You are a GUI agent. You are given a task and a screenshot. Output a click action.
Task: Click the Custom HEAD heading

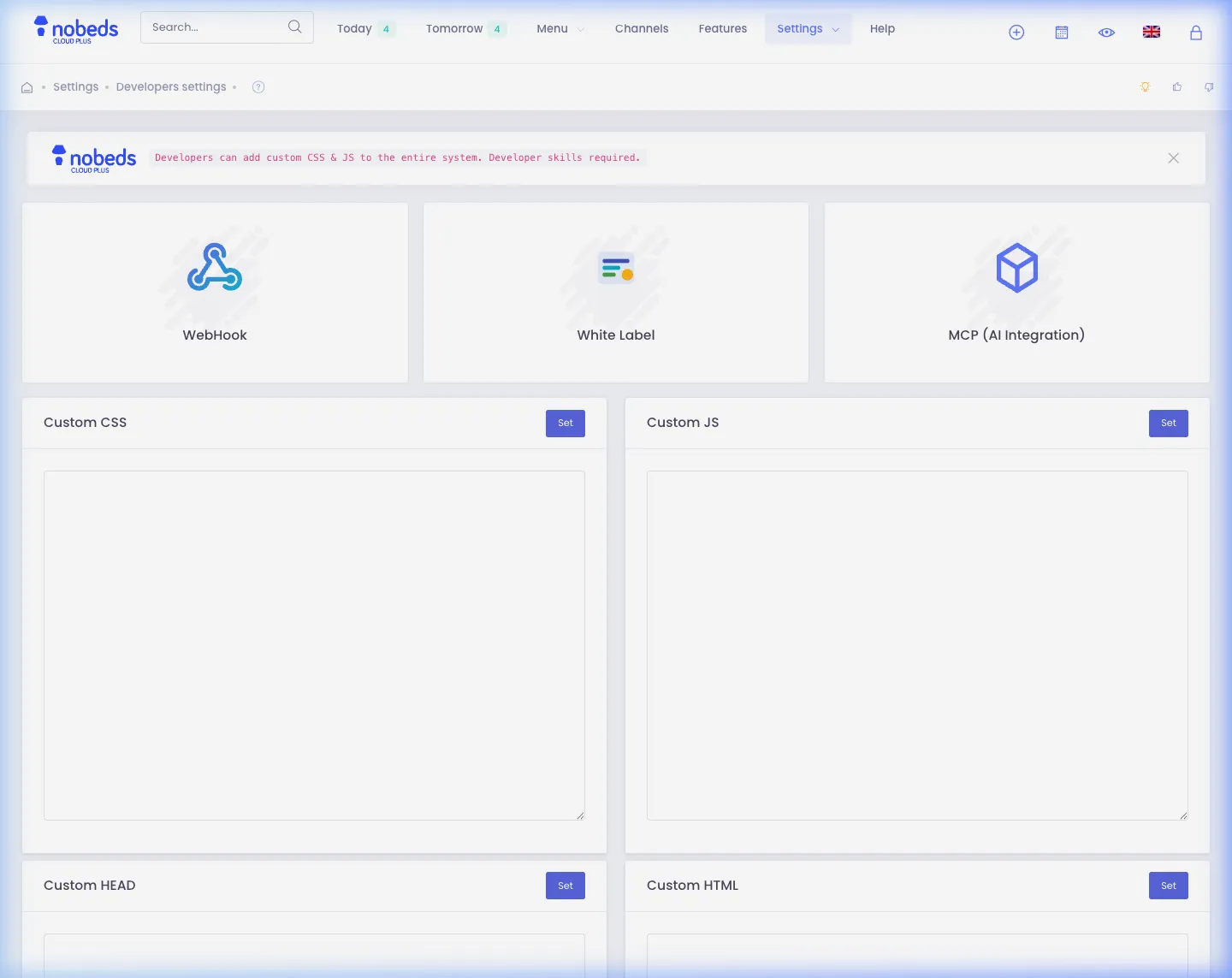coord(90,886)
